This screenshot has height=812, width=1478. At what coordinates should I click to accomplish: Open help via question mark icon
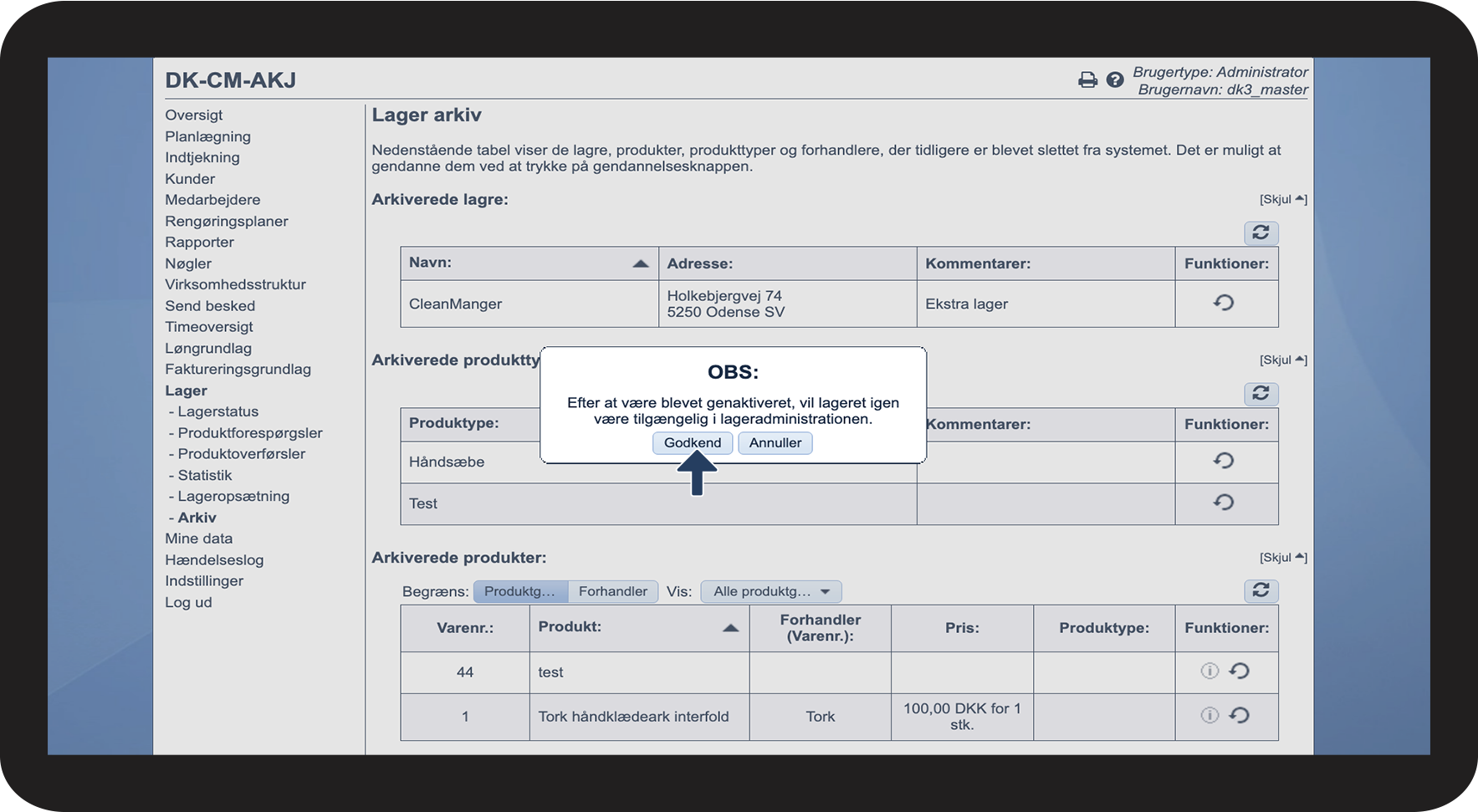(x=1114, y=80)
